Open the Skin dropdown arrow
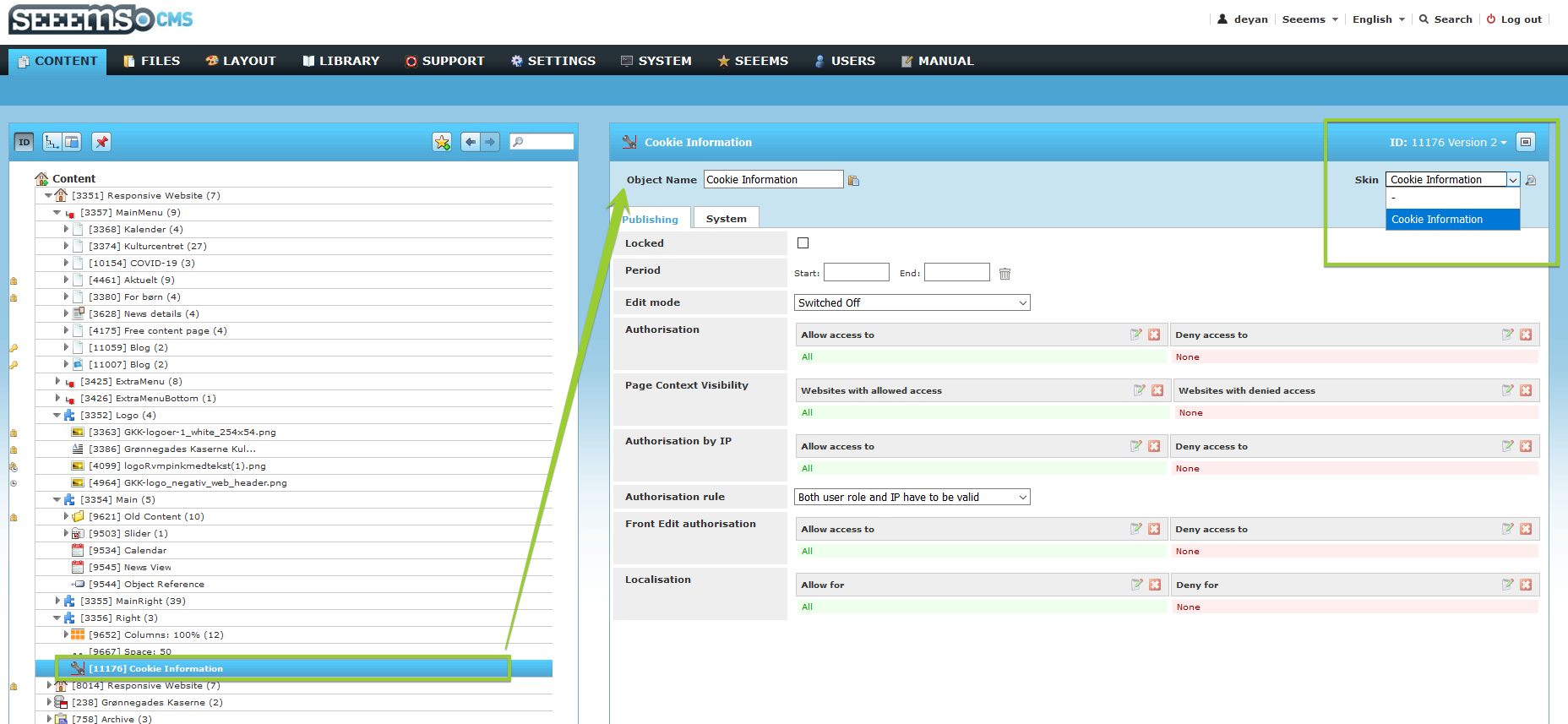Viewport: 1568px width, 724px height. 1513,180
